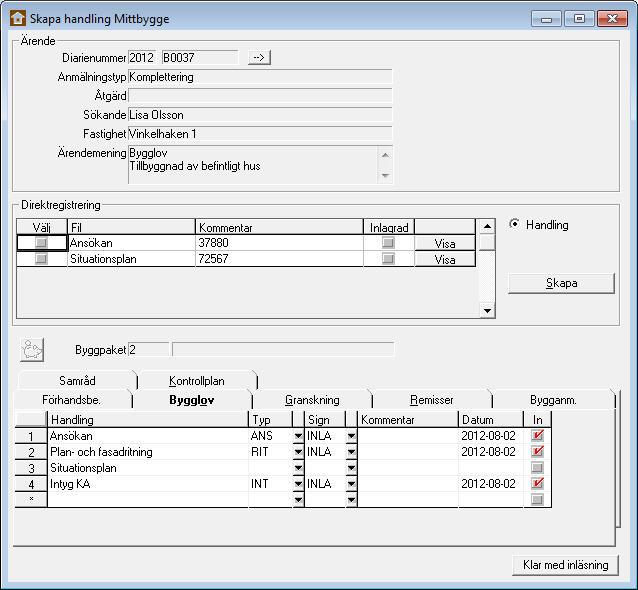Check the In checkbox for row 3 Situationsplan
Screen dimensions: 638x590
[537, 468]
